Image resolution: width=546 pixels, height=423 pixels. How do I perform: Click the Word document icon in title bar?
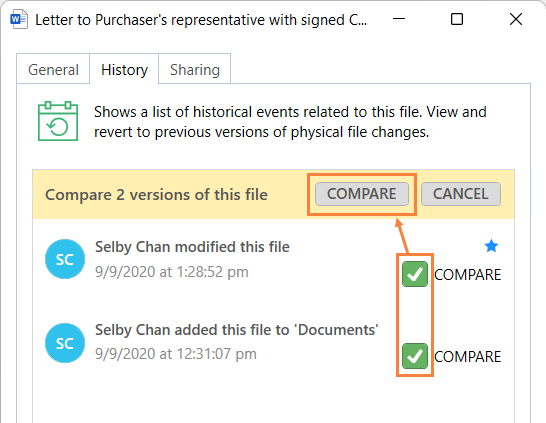point(19,20)
